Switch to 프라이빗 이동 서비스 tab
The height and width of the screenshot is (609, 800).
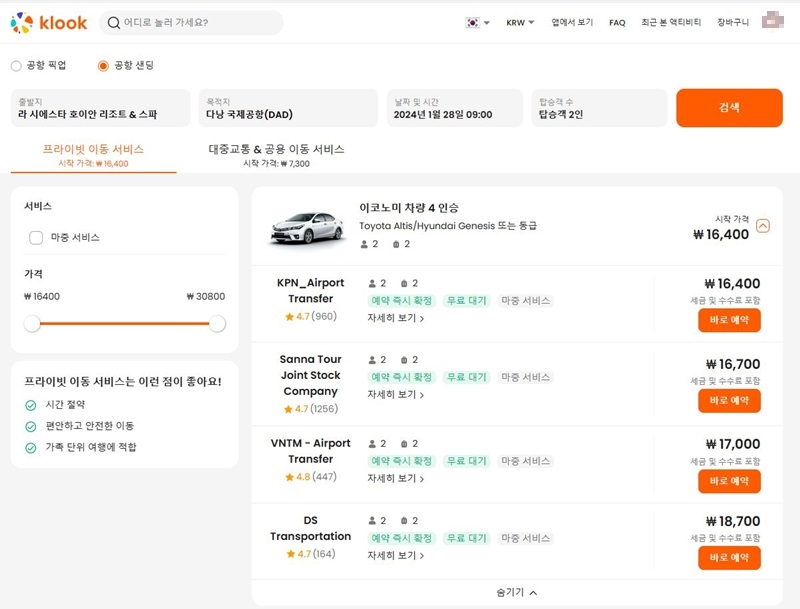pyautogui.click(x=93, y=155)
